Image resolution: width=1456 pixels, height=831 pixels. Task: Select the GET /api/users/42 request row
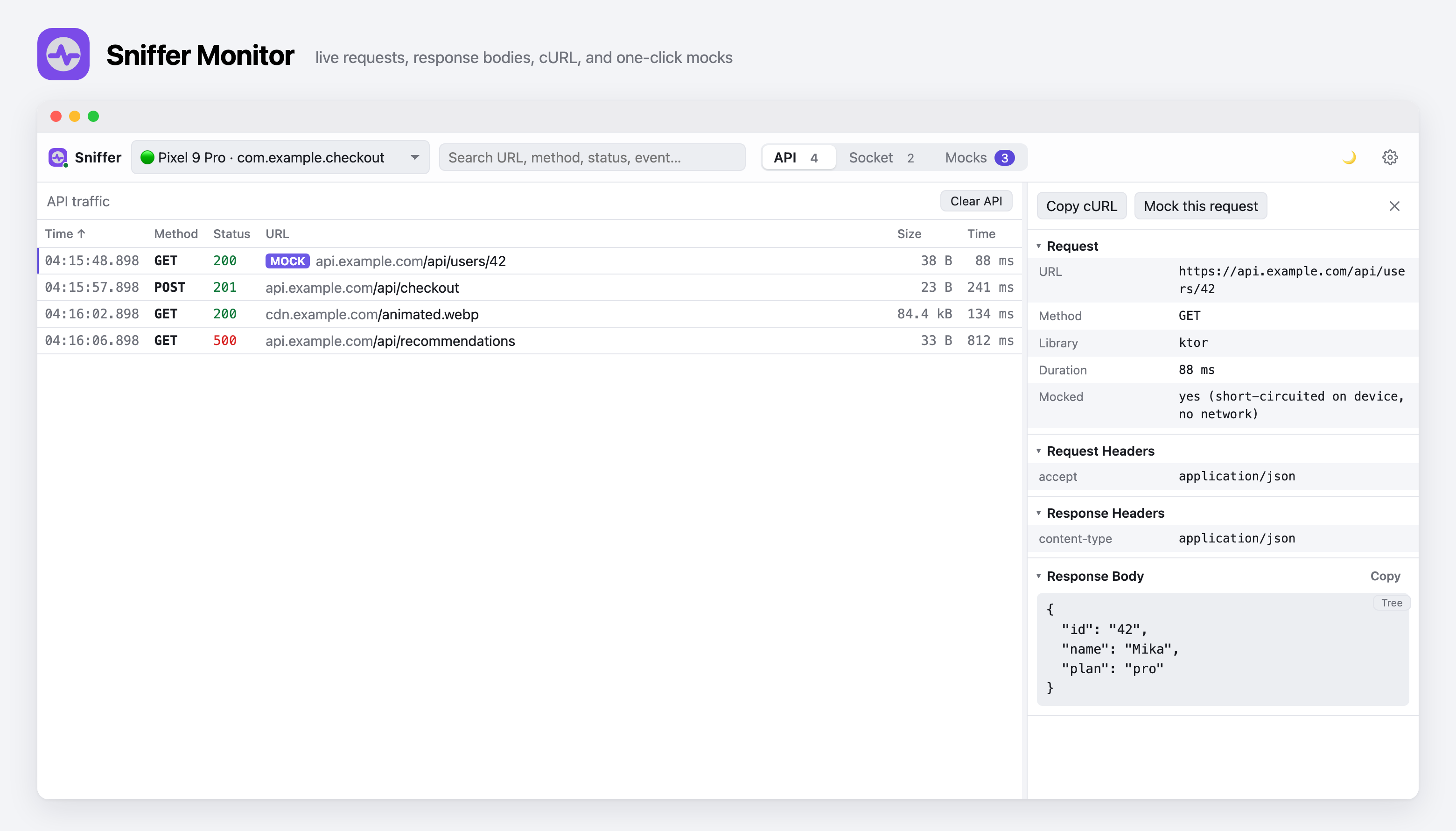(530, 261)
